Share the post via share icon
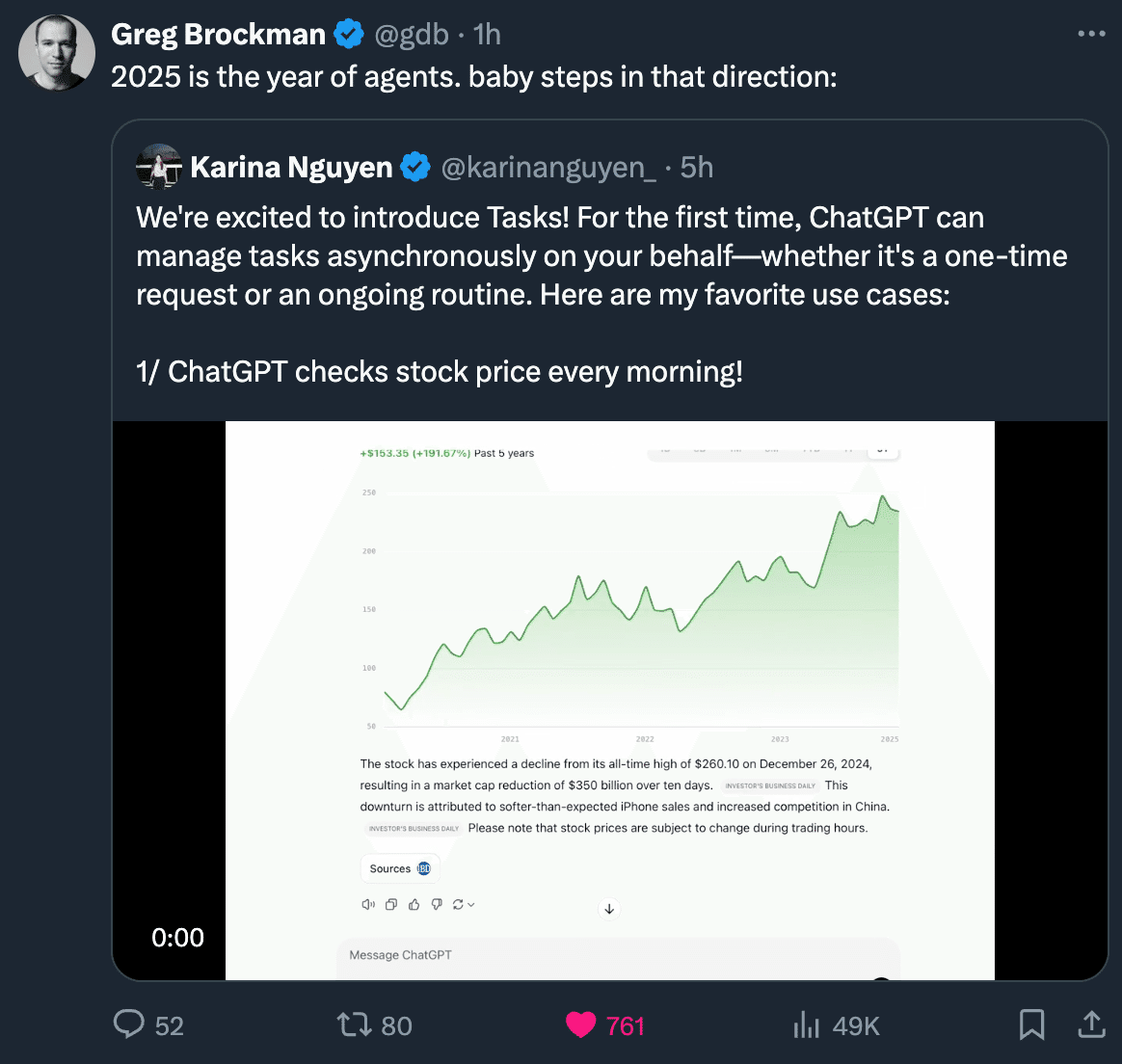Screen dimensions: 1122x1064 tap(1090, 1024)
